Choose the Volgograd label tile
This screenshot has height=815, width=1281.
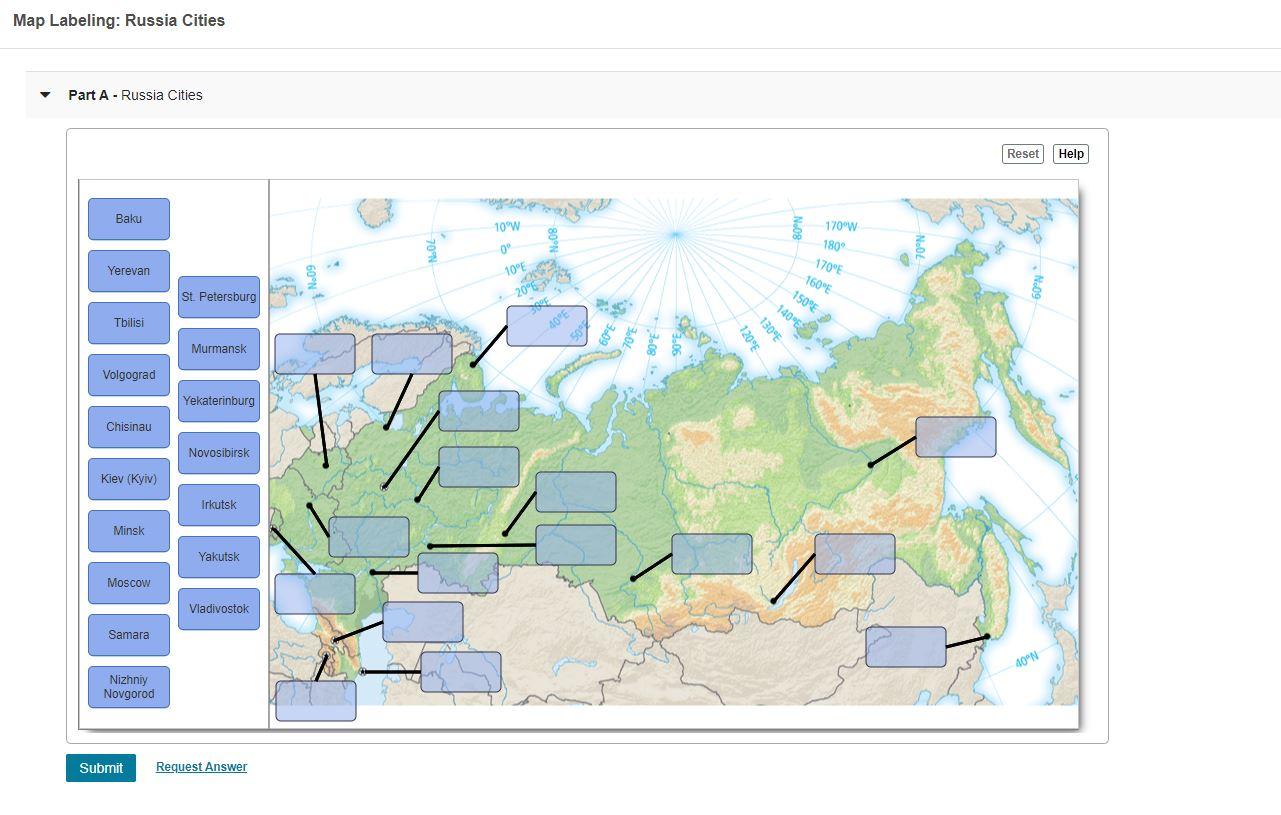129,375
